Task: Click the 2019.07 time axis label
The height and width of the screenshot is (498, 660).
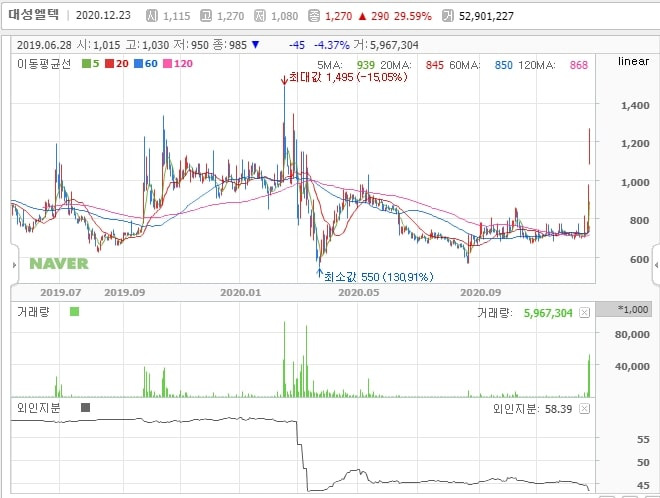Action: click(61, 292)
